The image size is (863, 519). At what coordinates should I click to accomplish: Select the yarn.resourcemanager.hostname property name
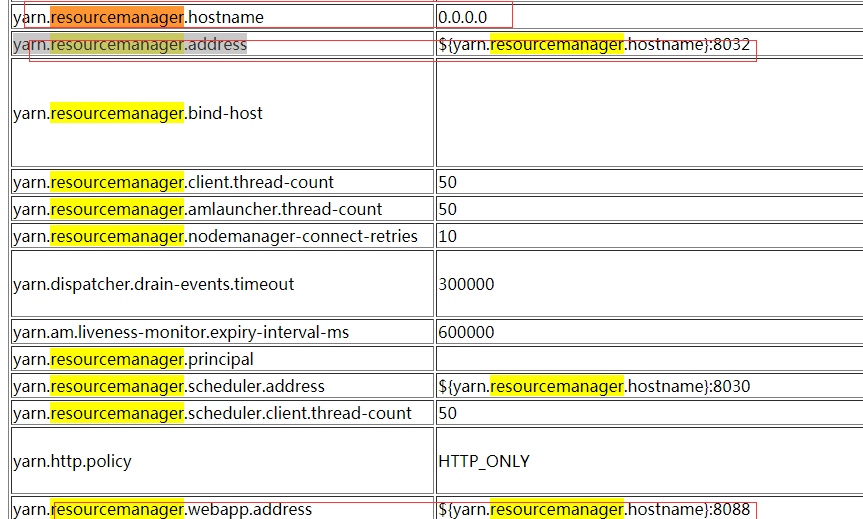(138, 17)
